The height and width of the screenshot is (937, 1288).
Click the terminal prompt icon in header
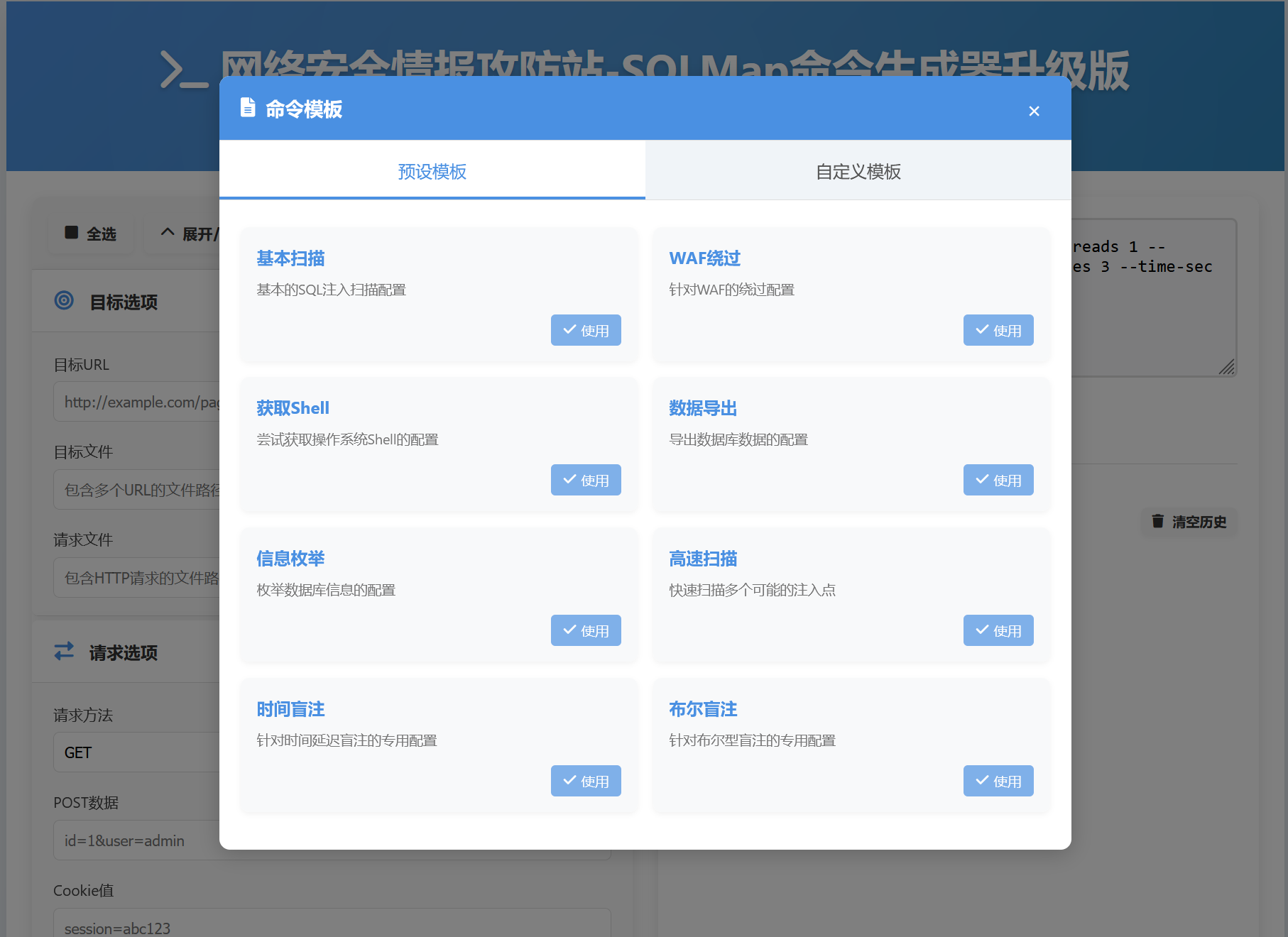[184, 70]
